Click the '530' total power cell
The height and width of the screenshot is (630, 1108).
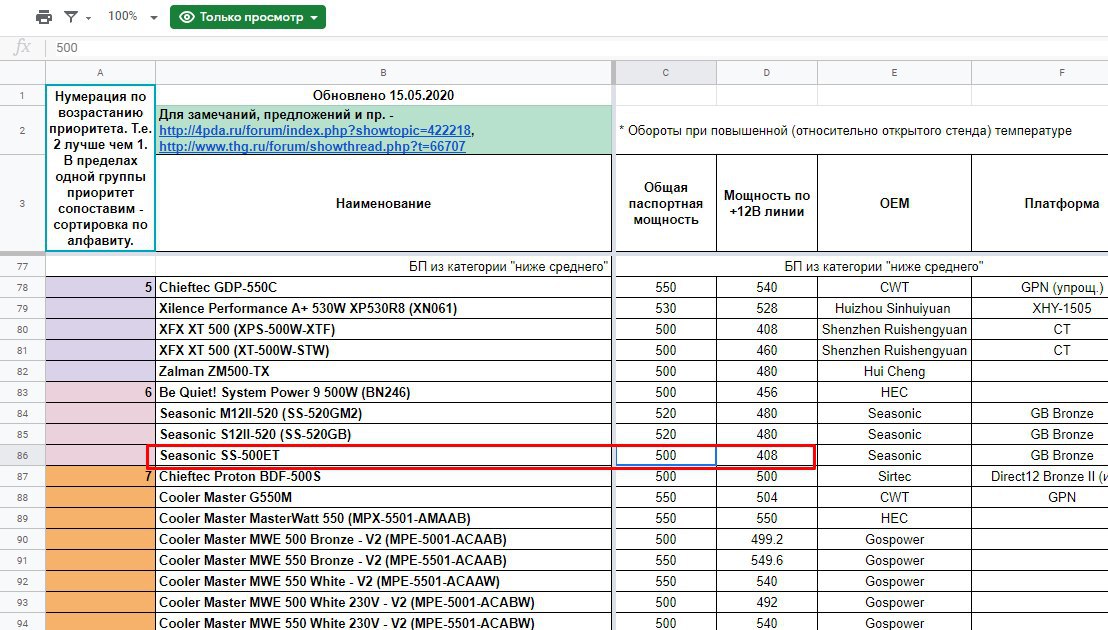pyautogui.click(x=666, y=309)
